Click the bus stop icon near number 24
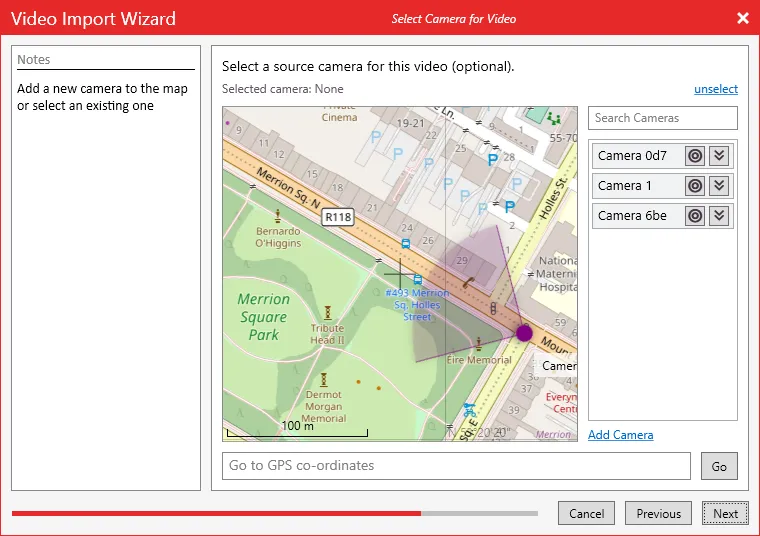This screenshot has width=760, height=536. [406, 244]
